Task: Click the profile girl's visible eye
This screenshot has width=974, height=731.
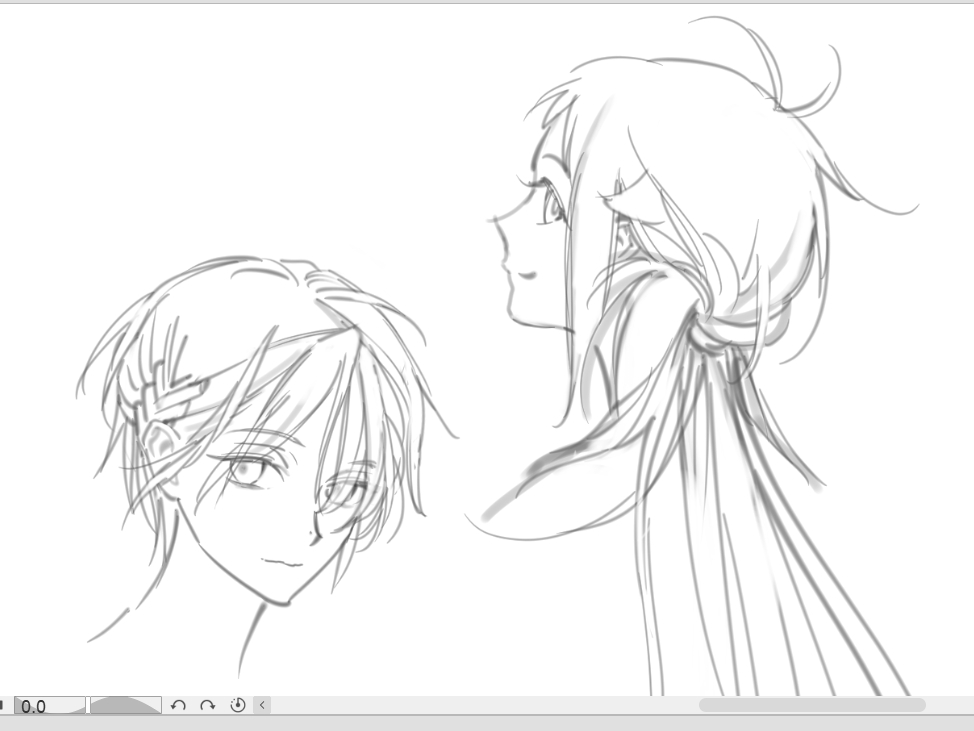Action: (x=552, y=207)
